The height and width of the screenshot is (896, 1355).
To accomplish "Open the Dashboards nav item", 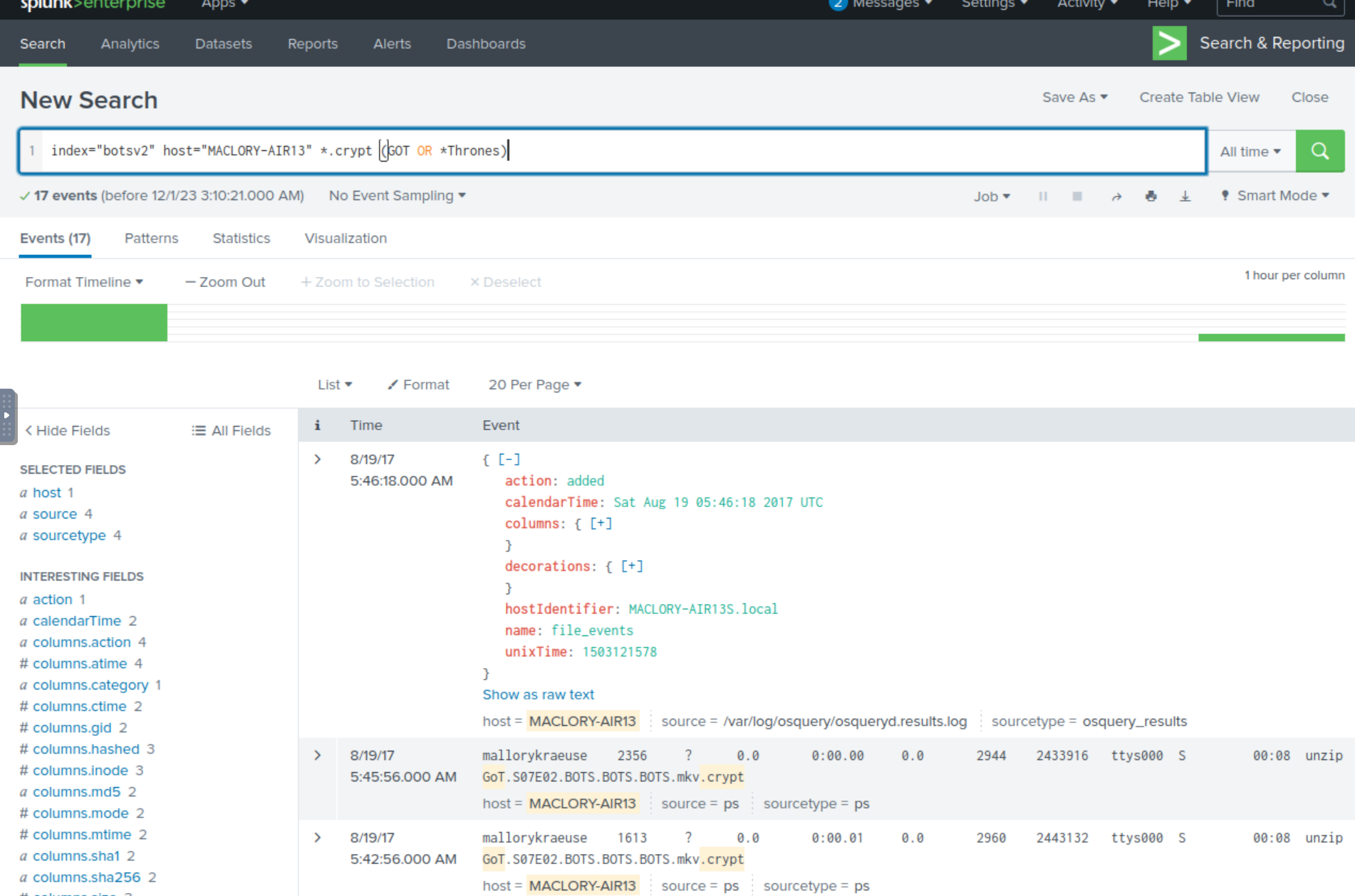I will [x=486, y=44].
